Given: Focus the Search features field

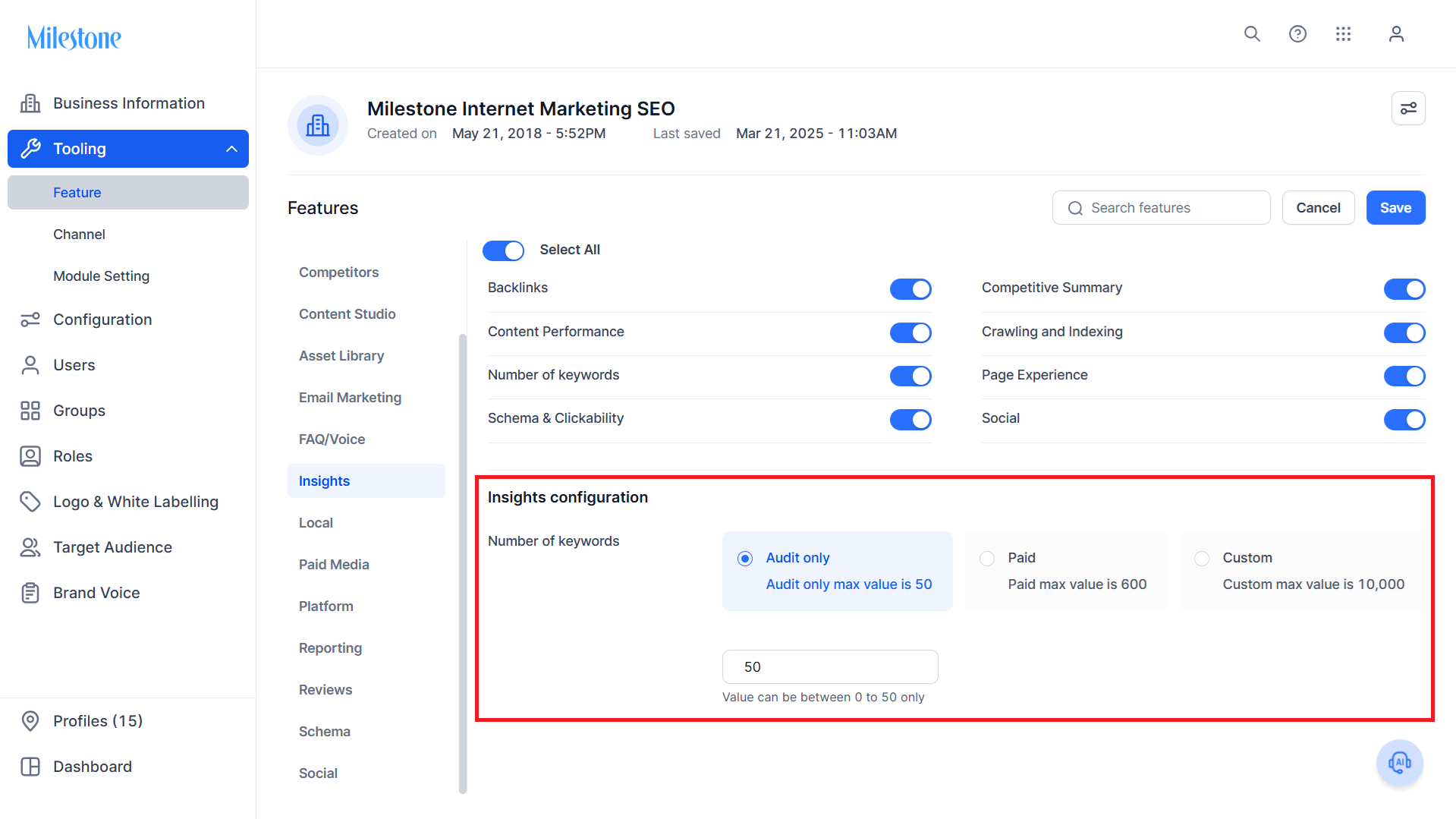Looking at the screenshot, I should pyautogui.click(x=1161, y=208).
